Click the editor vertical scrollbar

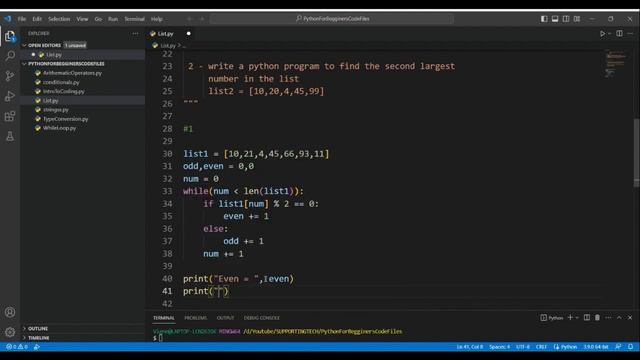[x=637, y=153]
